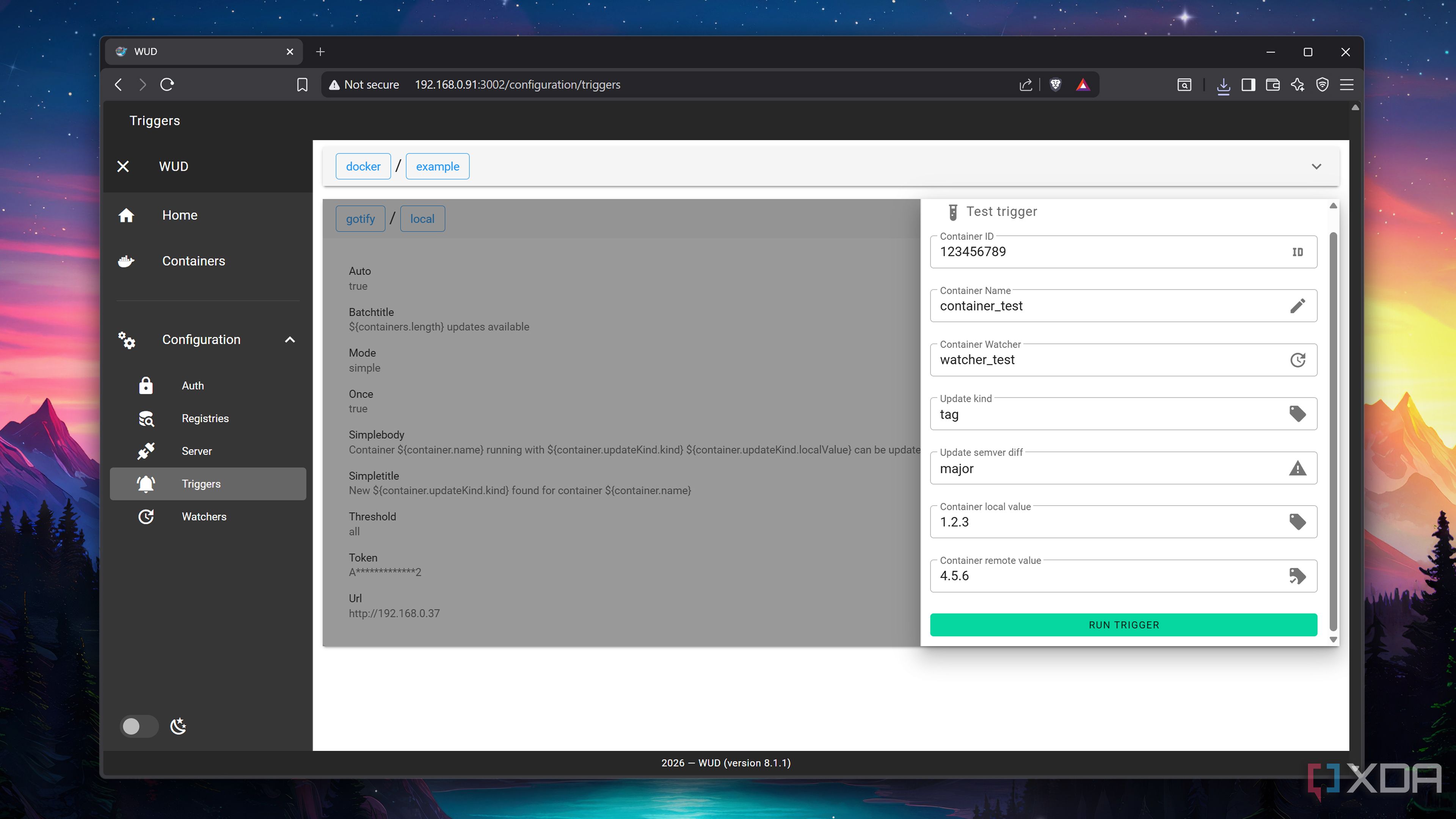
Task: Click the Home house icon
Action: 126,215
